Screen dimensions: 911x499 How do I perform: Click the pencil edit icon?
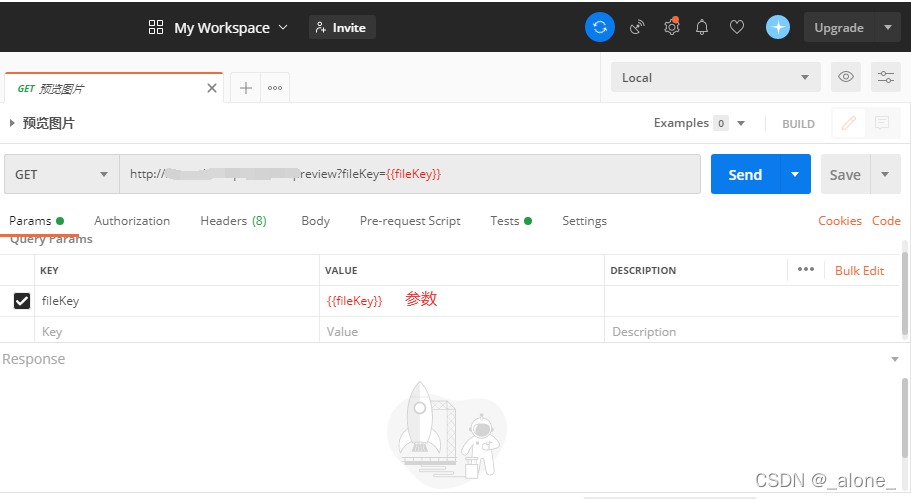pos(849,123)
